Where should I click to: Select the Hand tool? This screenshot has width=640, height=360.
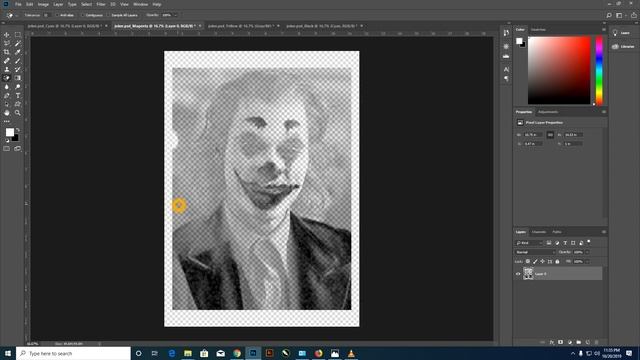point(7,113)
